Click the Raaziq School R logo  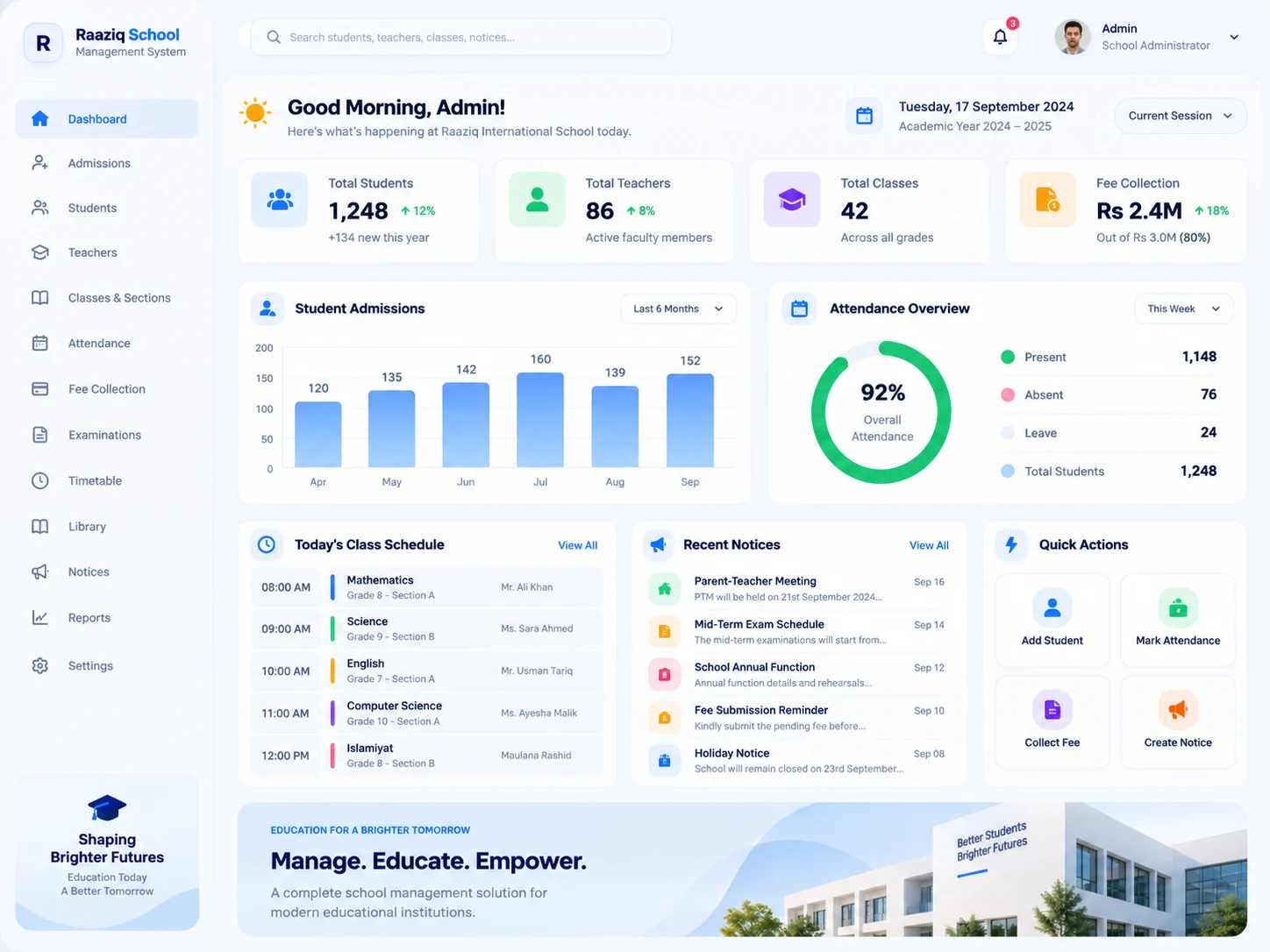tap(43, 42)
